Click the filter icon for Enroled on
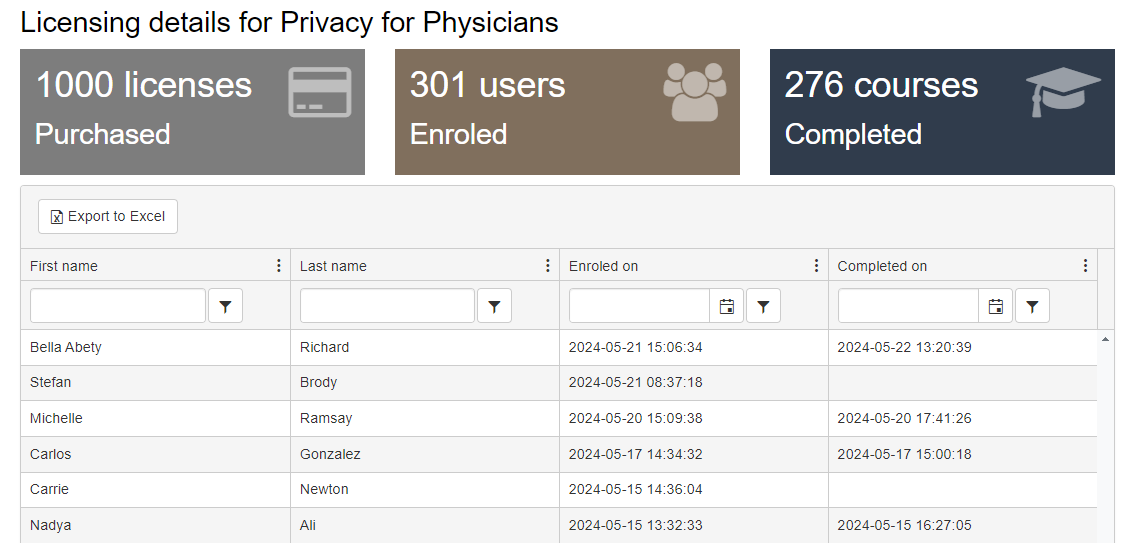The width and height of the screenshot is (1135, 543). pos(763,307)
